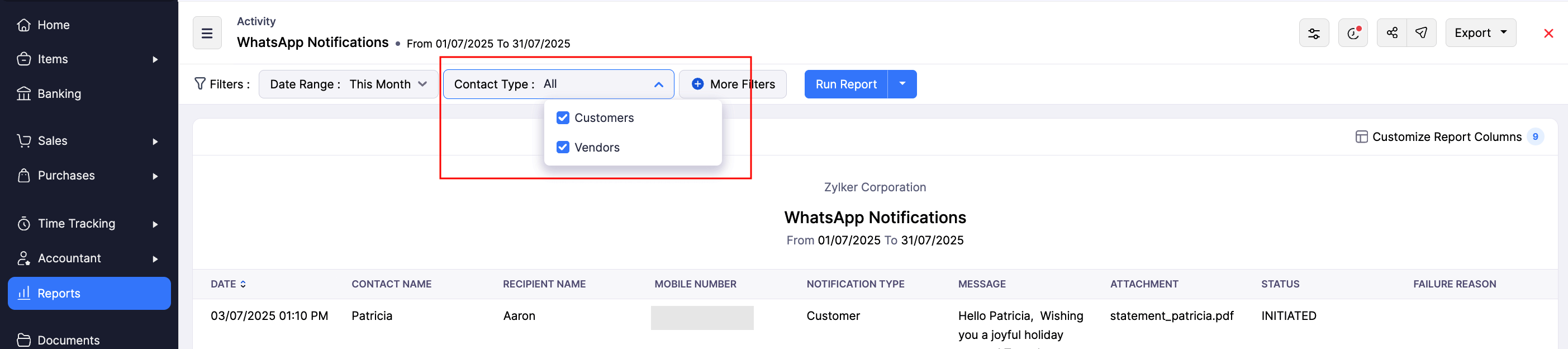
Task: Open the Zylker Corporation link
Action: point(875,187)
